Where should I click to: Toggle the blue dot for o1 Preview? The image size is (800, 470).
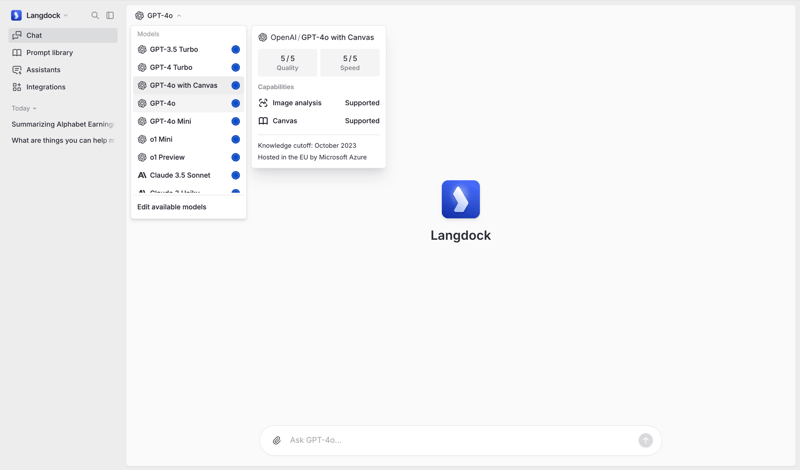click(x=235, y=157)
